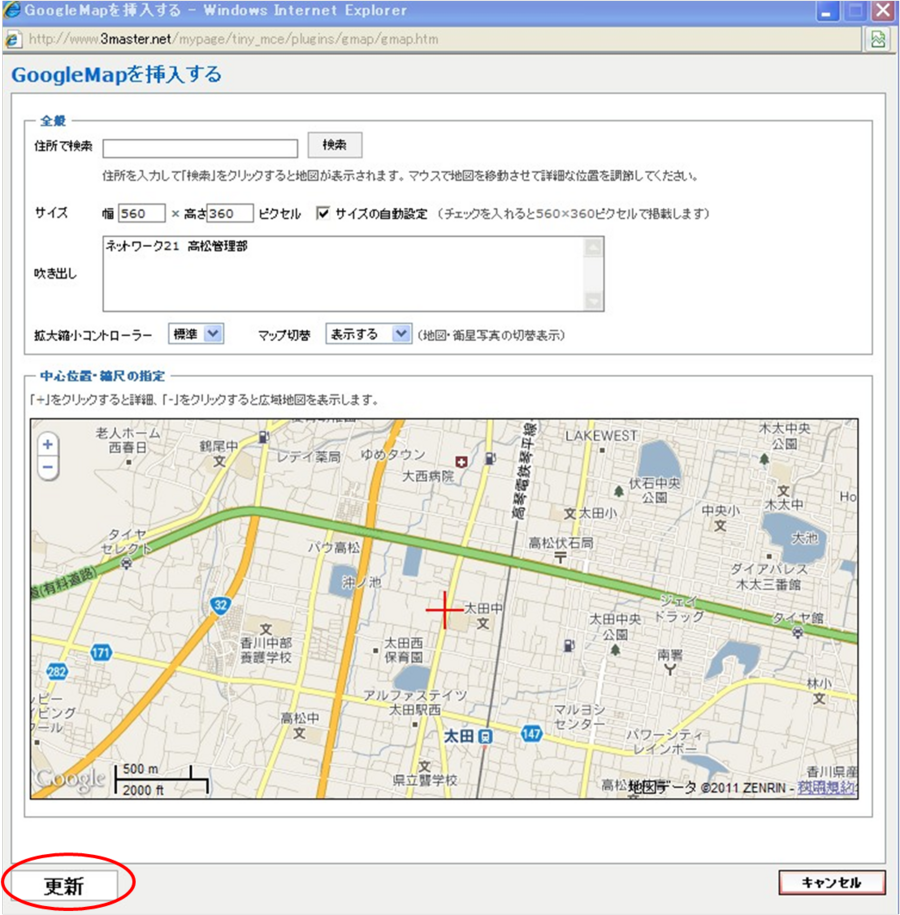Click the 沖ノ池 pond label on map

pos(361,582)
